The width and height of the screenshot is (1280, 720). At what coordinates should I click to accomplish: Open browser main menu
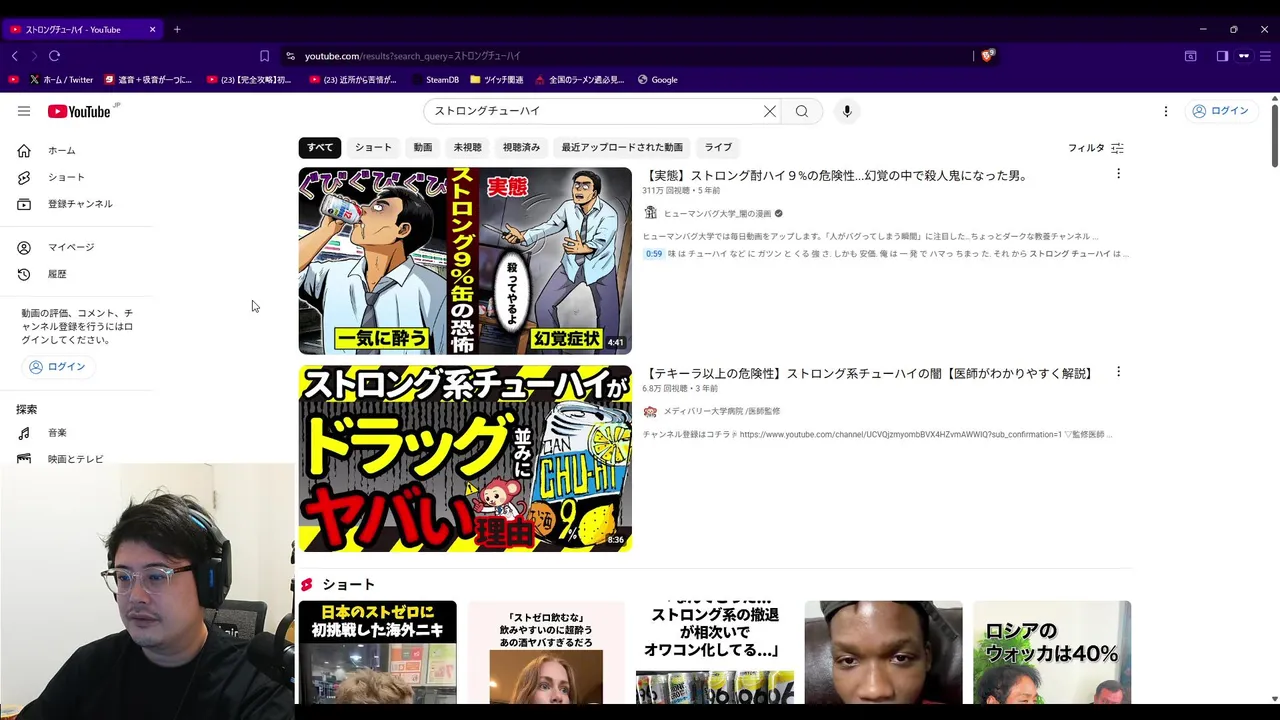[x=1265, y=56]
